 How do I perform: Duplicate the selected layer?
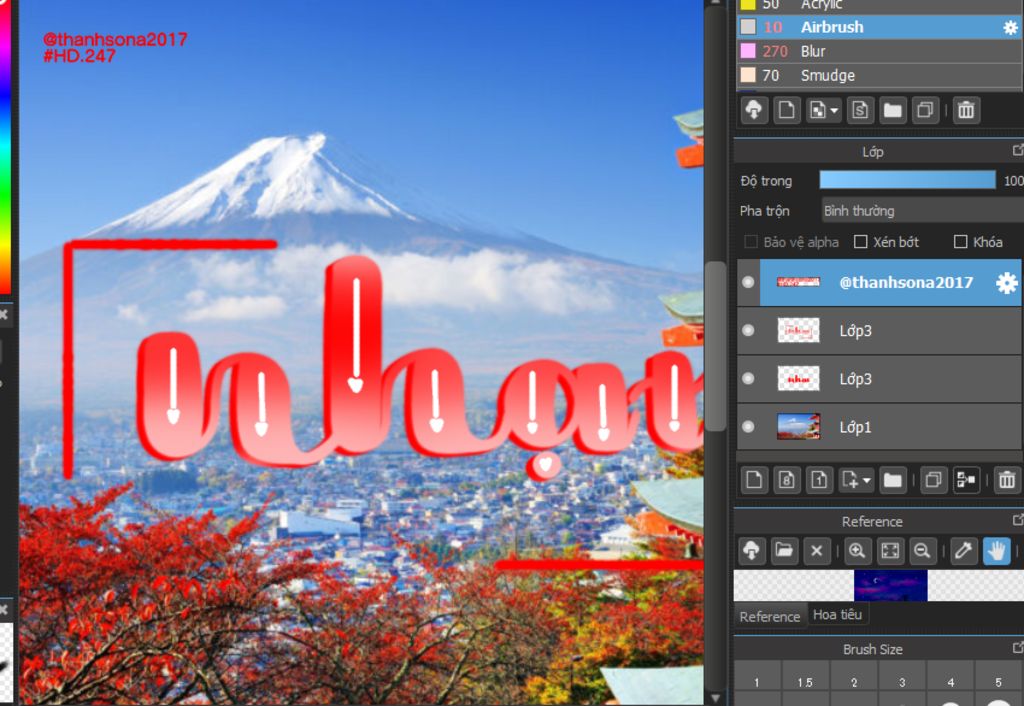(x=933, y=481)
